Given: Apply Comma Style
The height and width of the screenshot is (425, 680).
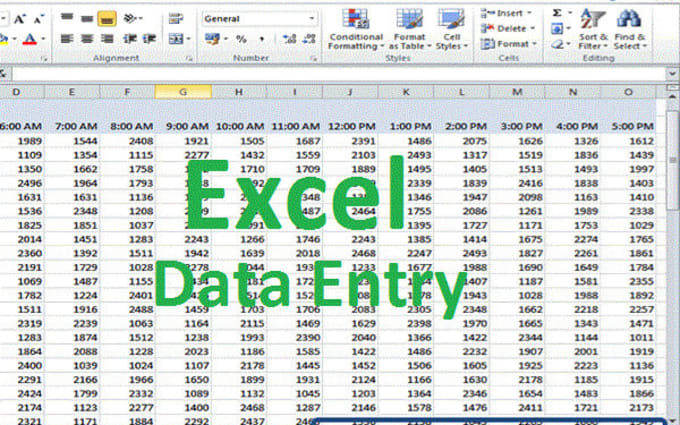Looking at the screenshot, I should [262, 39].
